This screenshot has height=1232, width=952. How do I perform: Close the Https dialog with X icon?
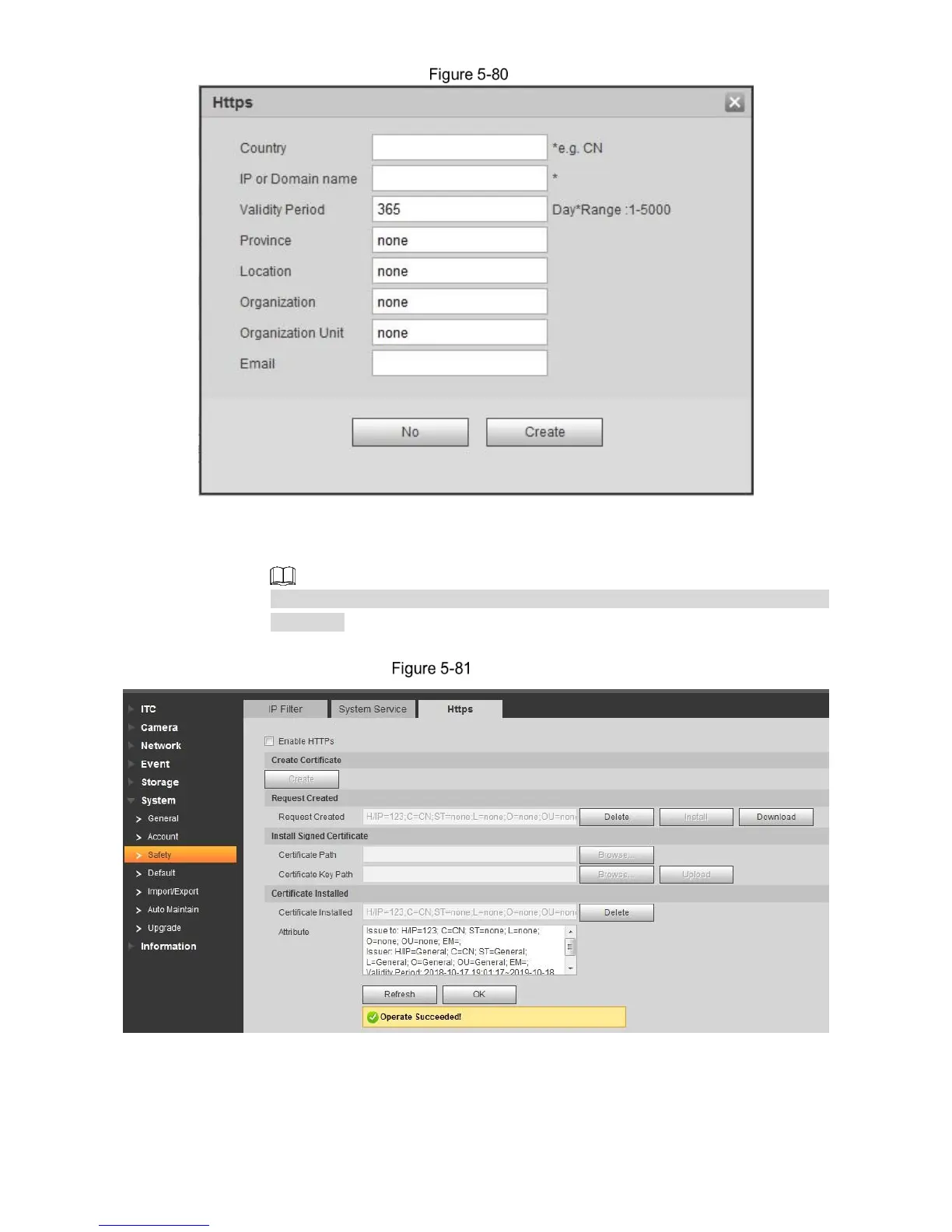click(734, 102)
